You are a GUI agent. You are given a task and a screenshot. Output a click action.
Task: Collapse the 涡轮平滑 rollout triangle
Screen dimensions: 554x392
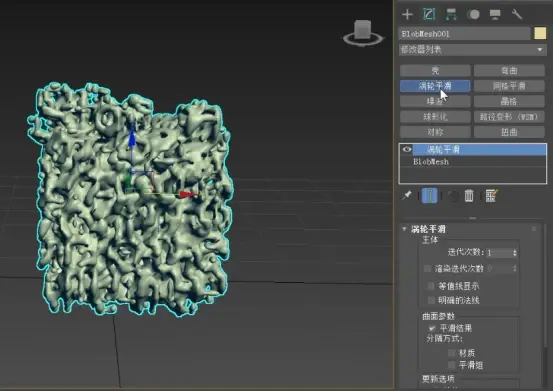point(404,229)
